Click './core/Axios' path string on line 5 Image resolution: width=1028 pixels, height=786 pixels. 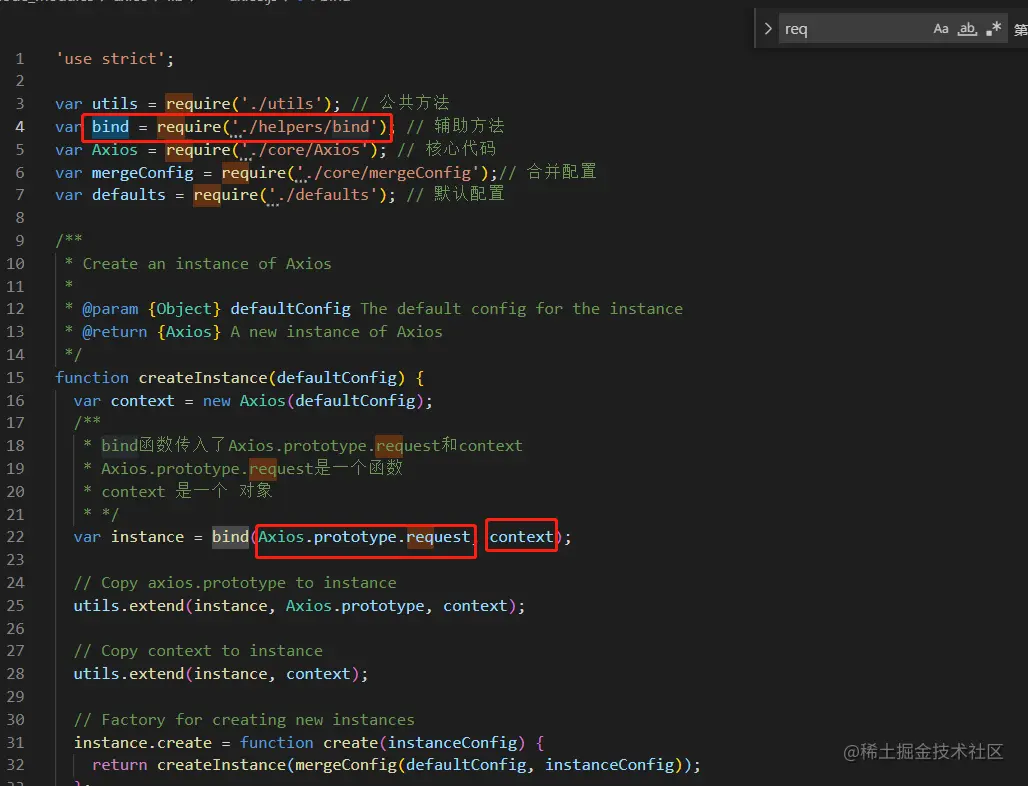pos(305,149)
